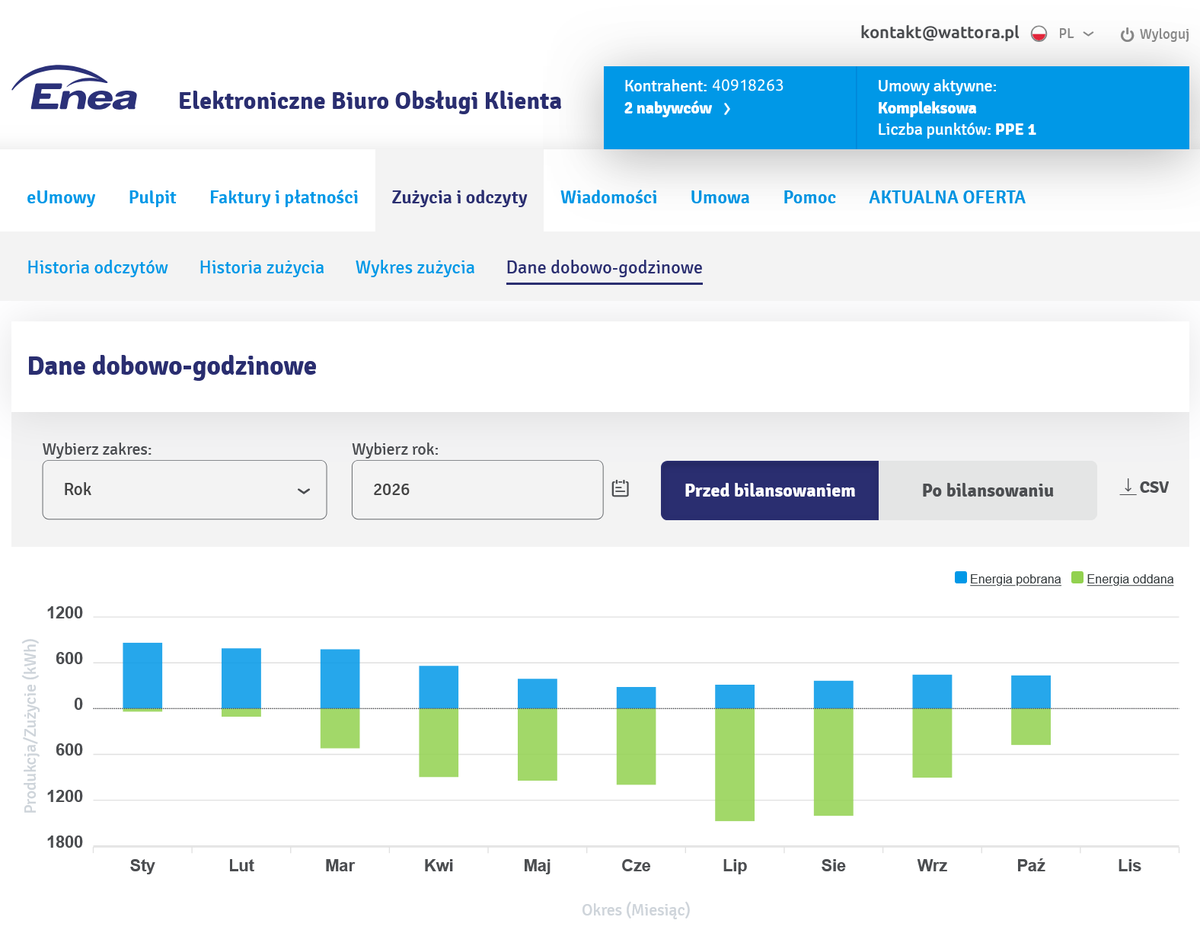1200x933 pixels.
Task: Select Przed bilansowaniem view
Action: coord(769,490)
